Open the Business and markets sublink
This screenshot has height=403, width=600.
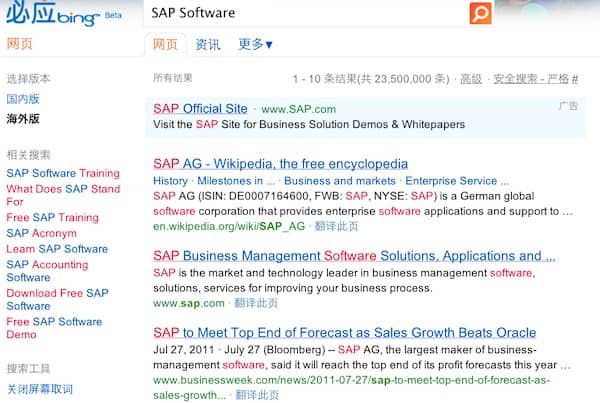[x=340, y=181]
